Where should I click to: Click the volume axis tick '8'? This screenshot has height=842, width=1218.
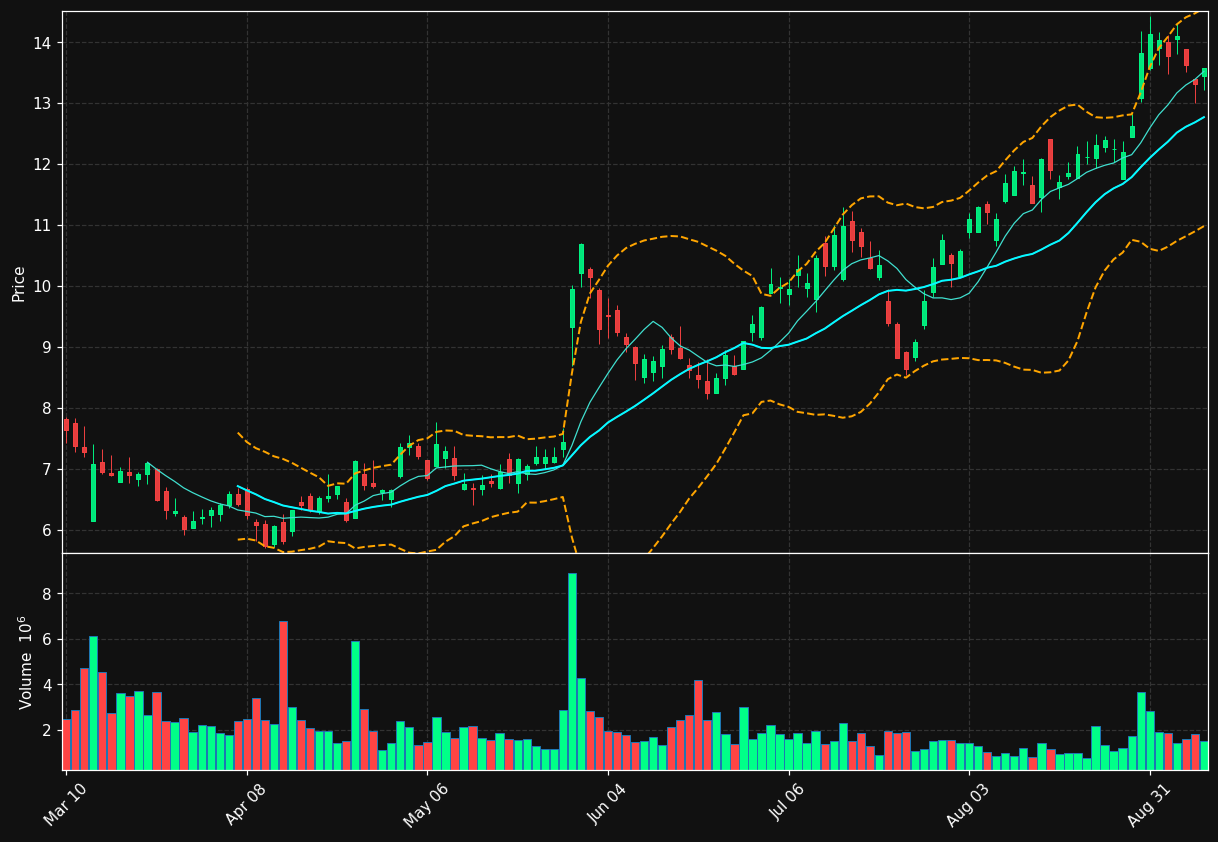(x=49, y=594)
